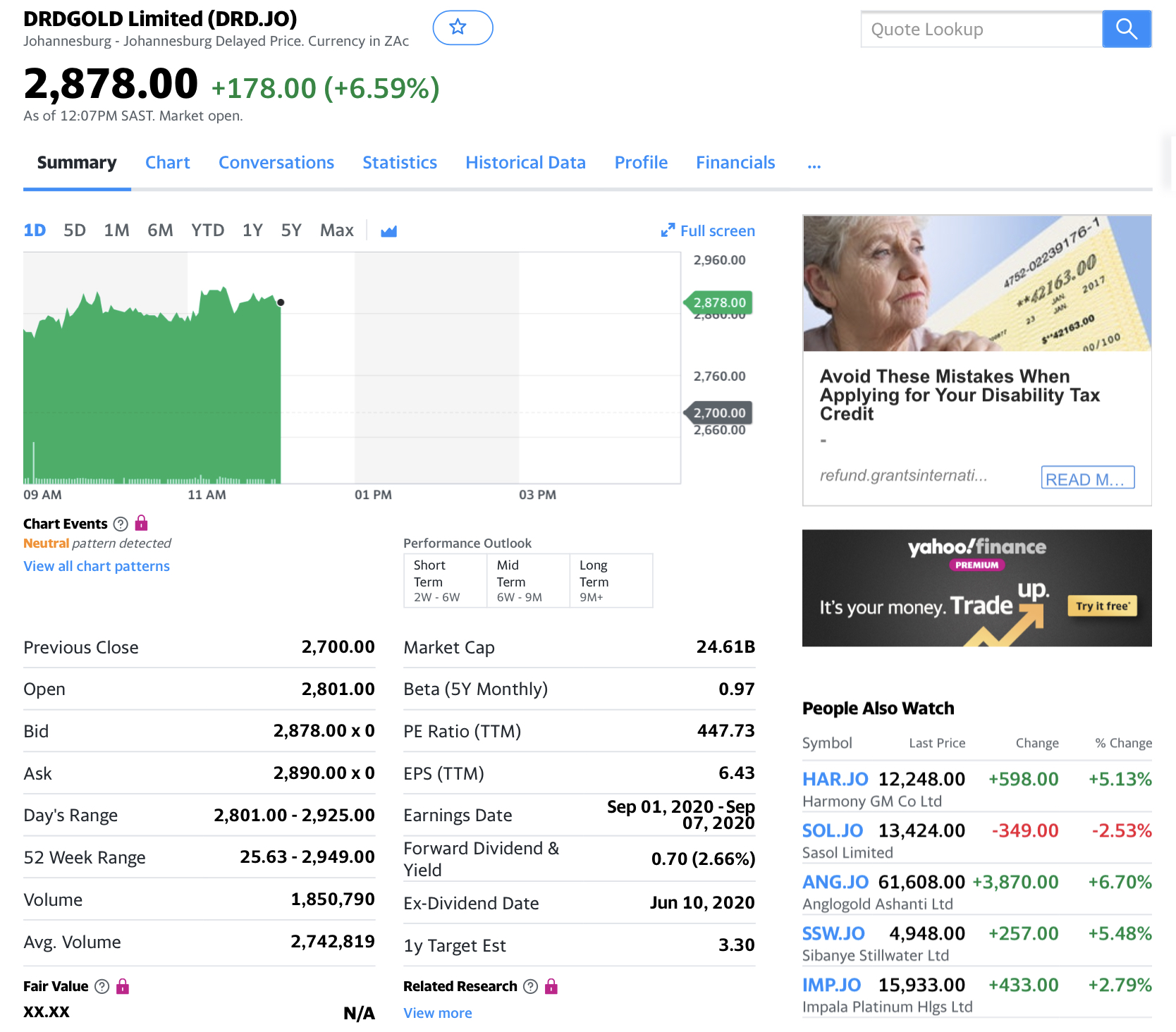Click Try it free on Yahoo Finance Premium
The width and height of the screenshot is (1176, 1032).
pos(1103,606)
